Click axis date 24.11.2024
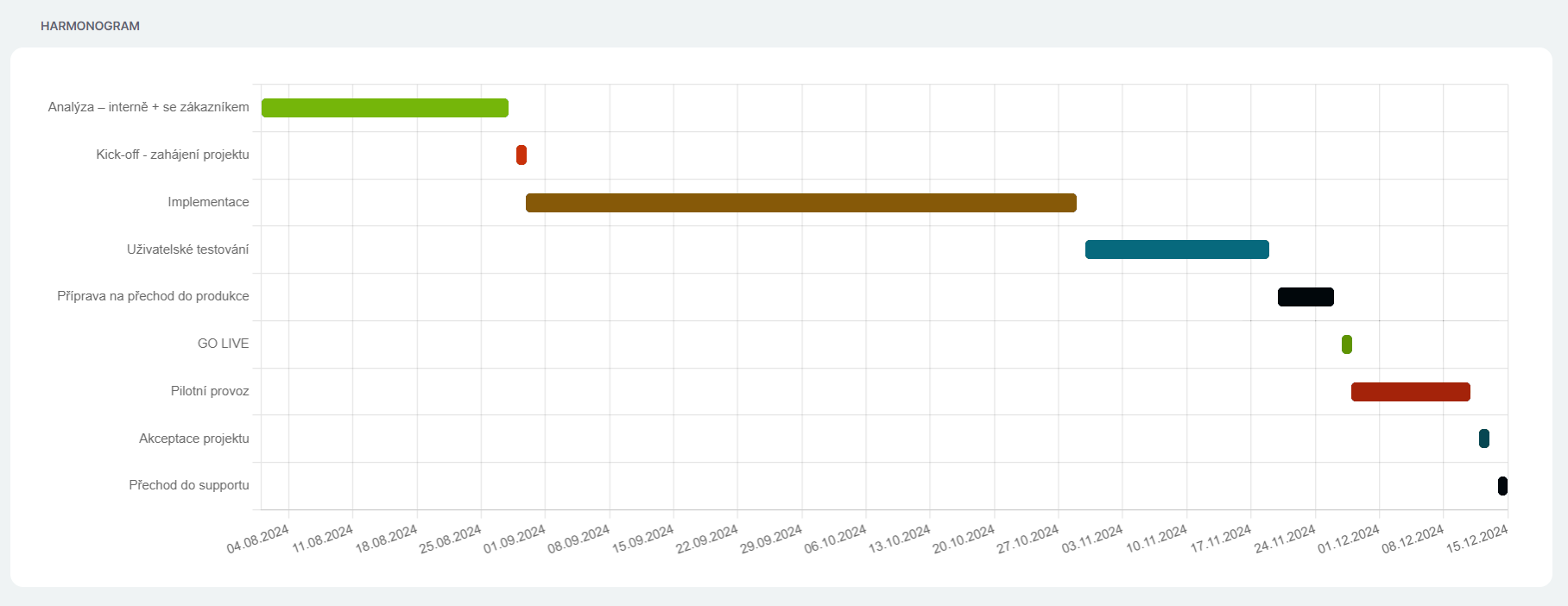Screen dimensions: 1568x606 point(1285,540)
